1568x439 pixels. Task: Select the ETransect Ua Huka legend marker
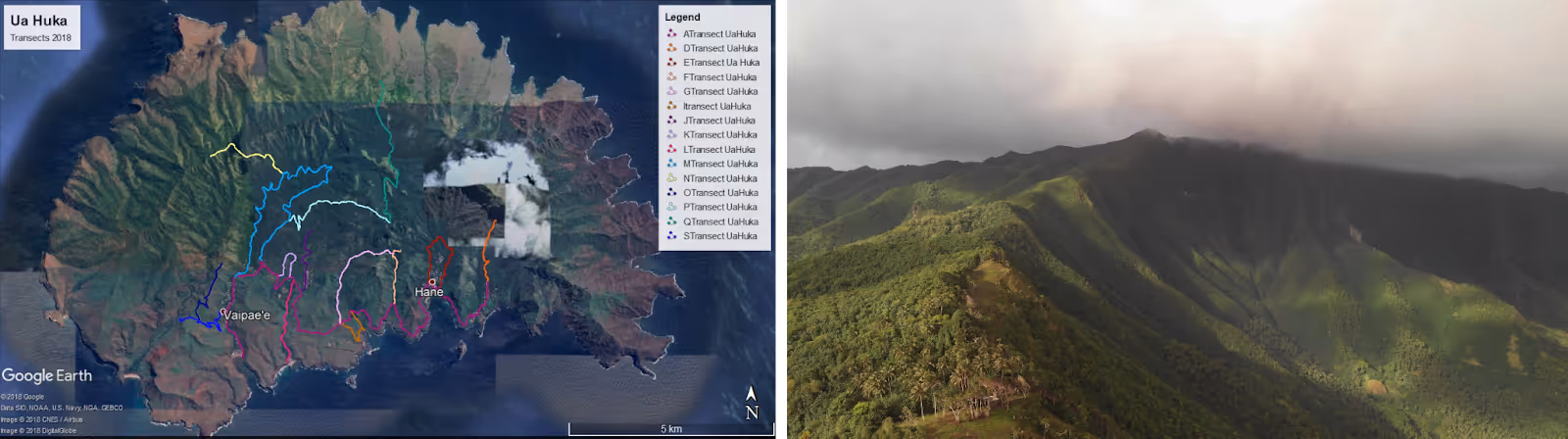(671, 62)
